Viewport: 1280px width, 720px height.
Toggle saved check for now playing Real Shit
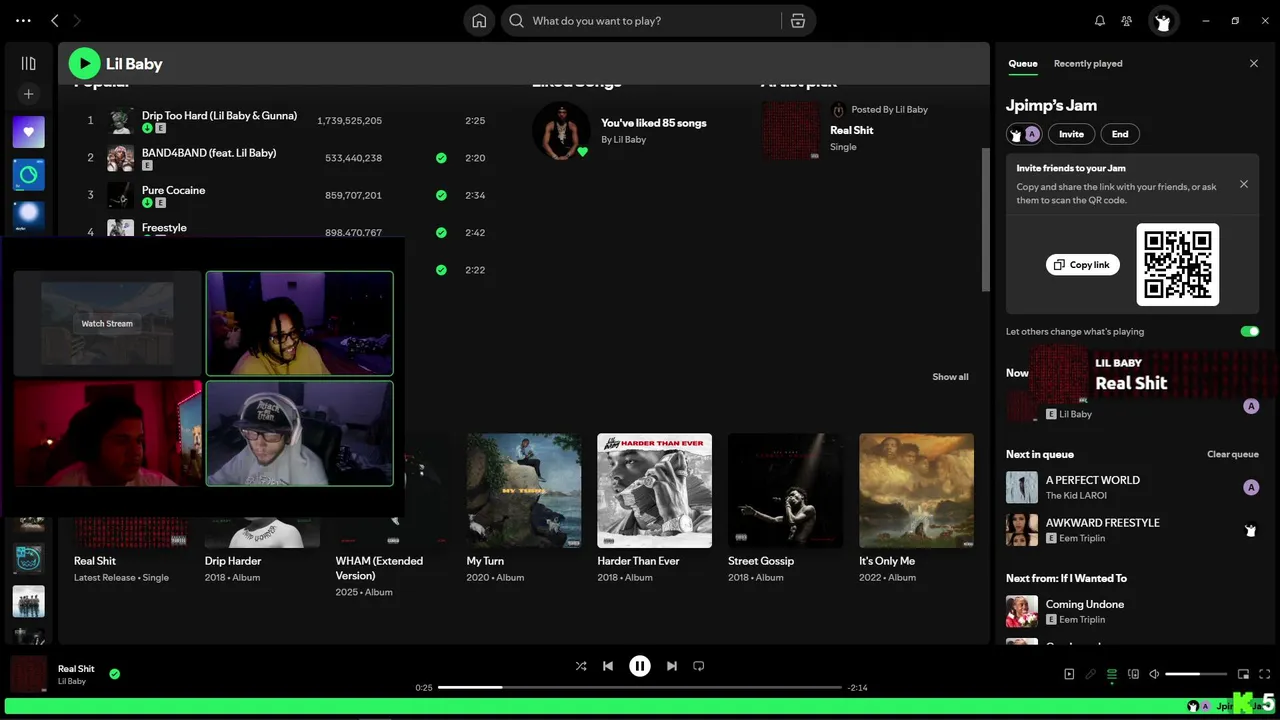[x=114, y=674]
